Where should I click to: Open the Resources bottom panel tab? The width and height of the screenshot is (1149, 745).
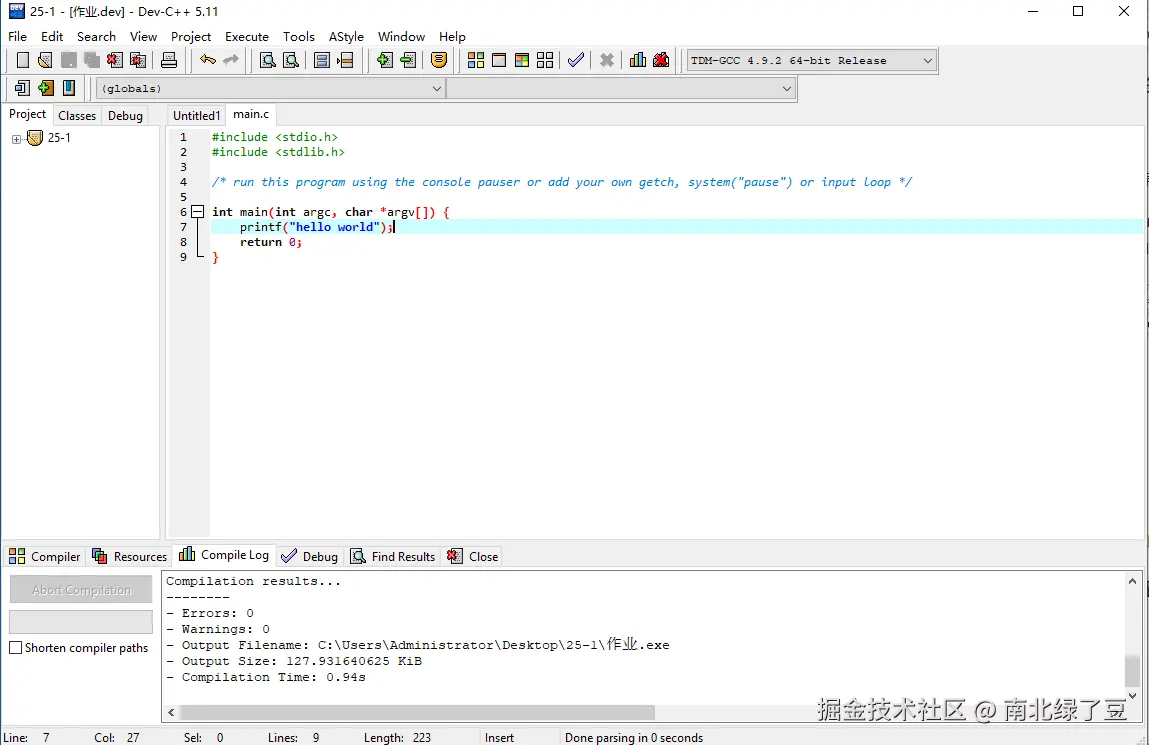pos(130,557)
